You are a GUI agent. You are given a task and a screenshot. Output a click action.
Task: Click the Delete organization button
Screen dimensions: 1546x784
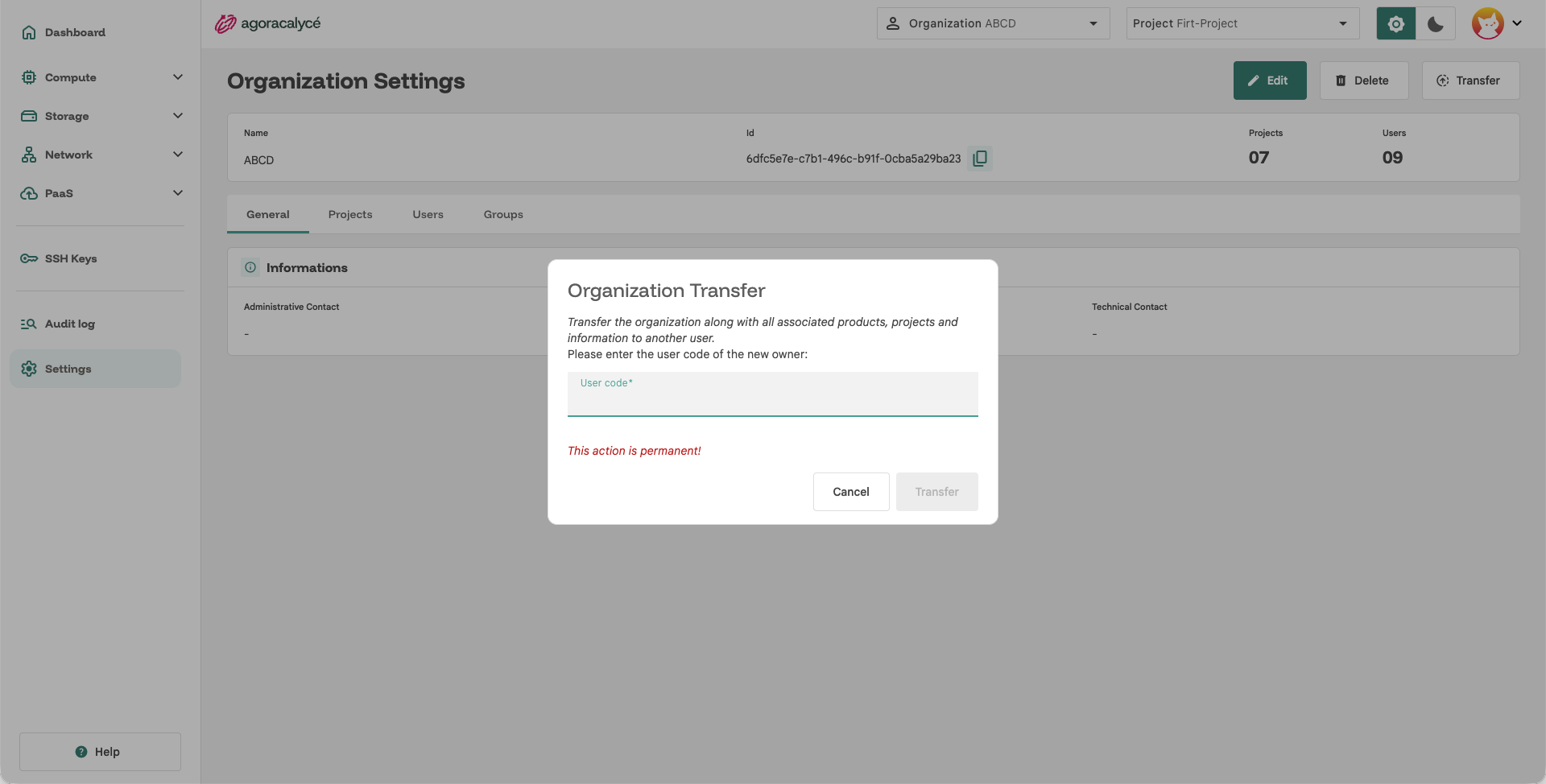pyautogui.click(x=1364, y=80)
